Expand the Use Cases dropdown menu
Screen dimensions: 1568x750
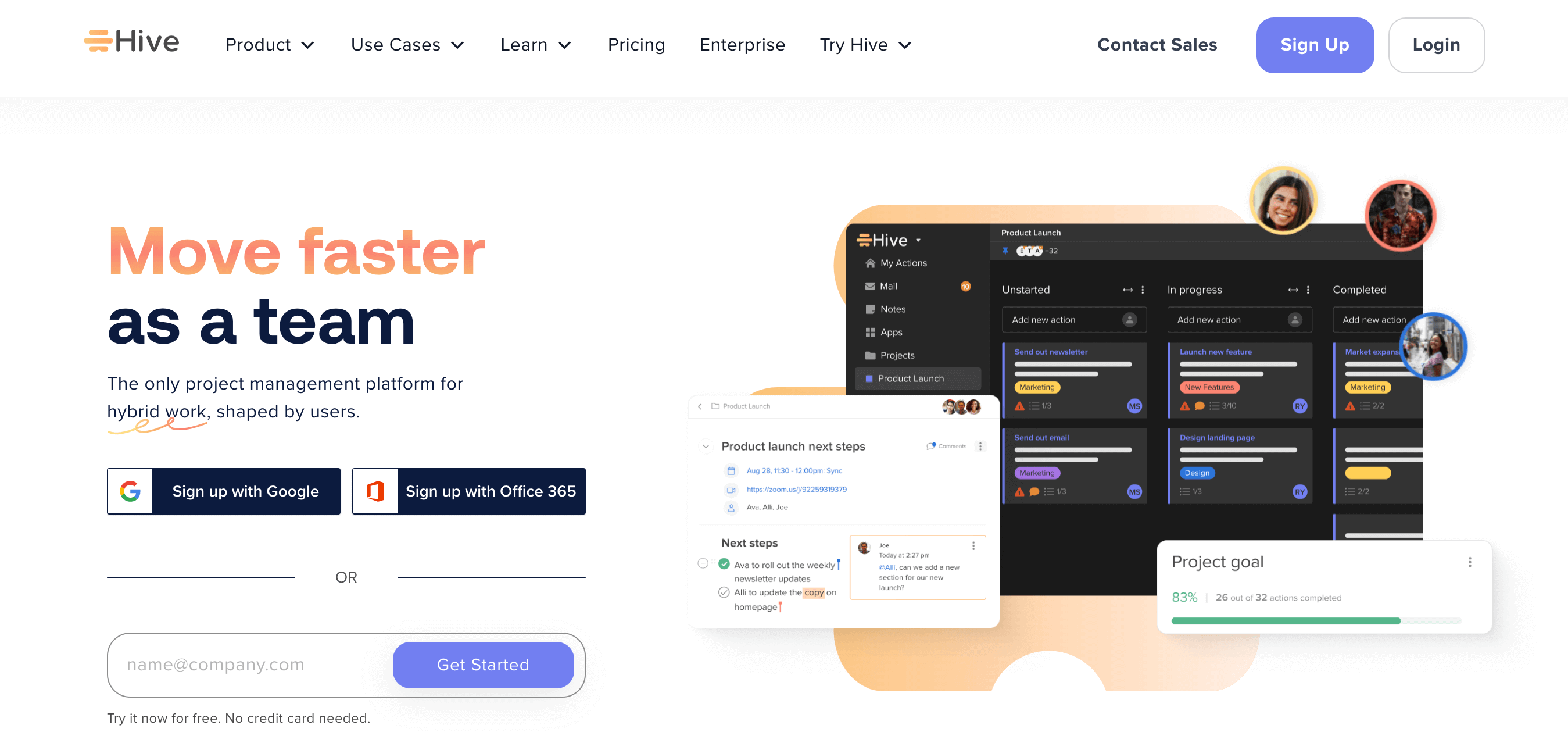(406, 44)
